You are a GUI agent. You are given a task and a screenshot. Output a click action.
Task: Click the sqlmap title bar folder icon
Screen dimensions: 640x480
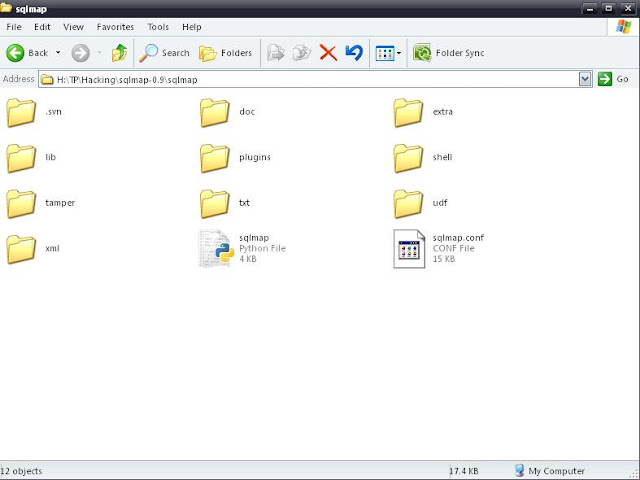coord(6,7)
